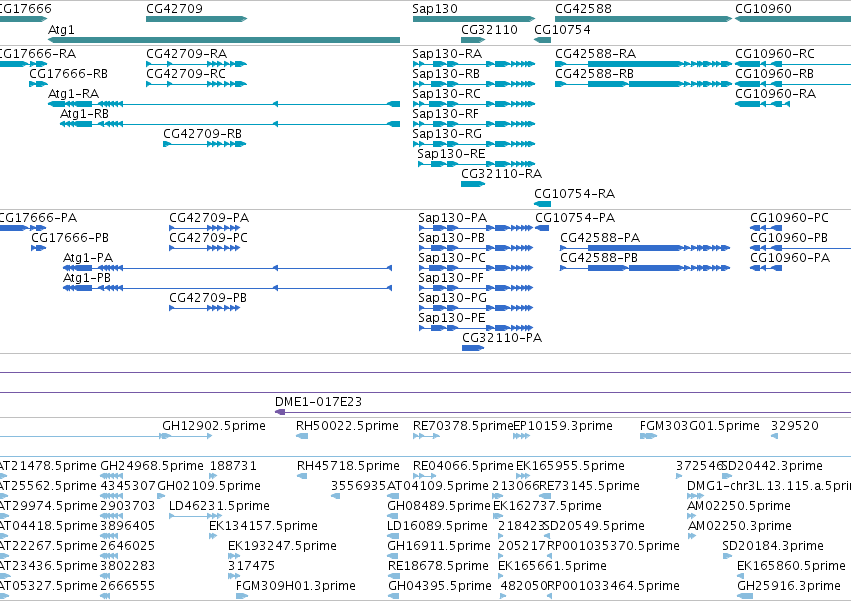This screenshot has height=601, width=851.
Task: Select the CG32110 gene label
Action: 489,29
